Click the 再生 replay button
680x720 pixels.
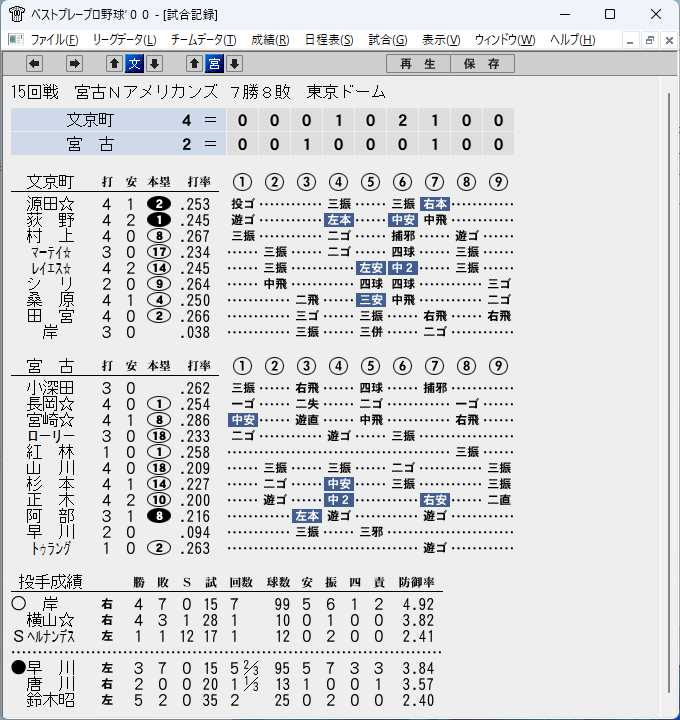418,63
